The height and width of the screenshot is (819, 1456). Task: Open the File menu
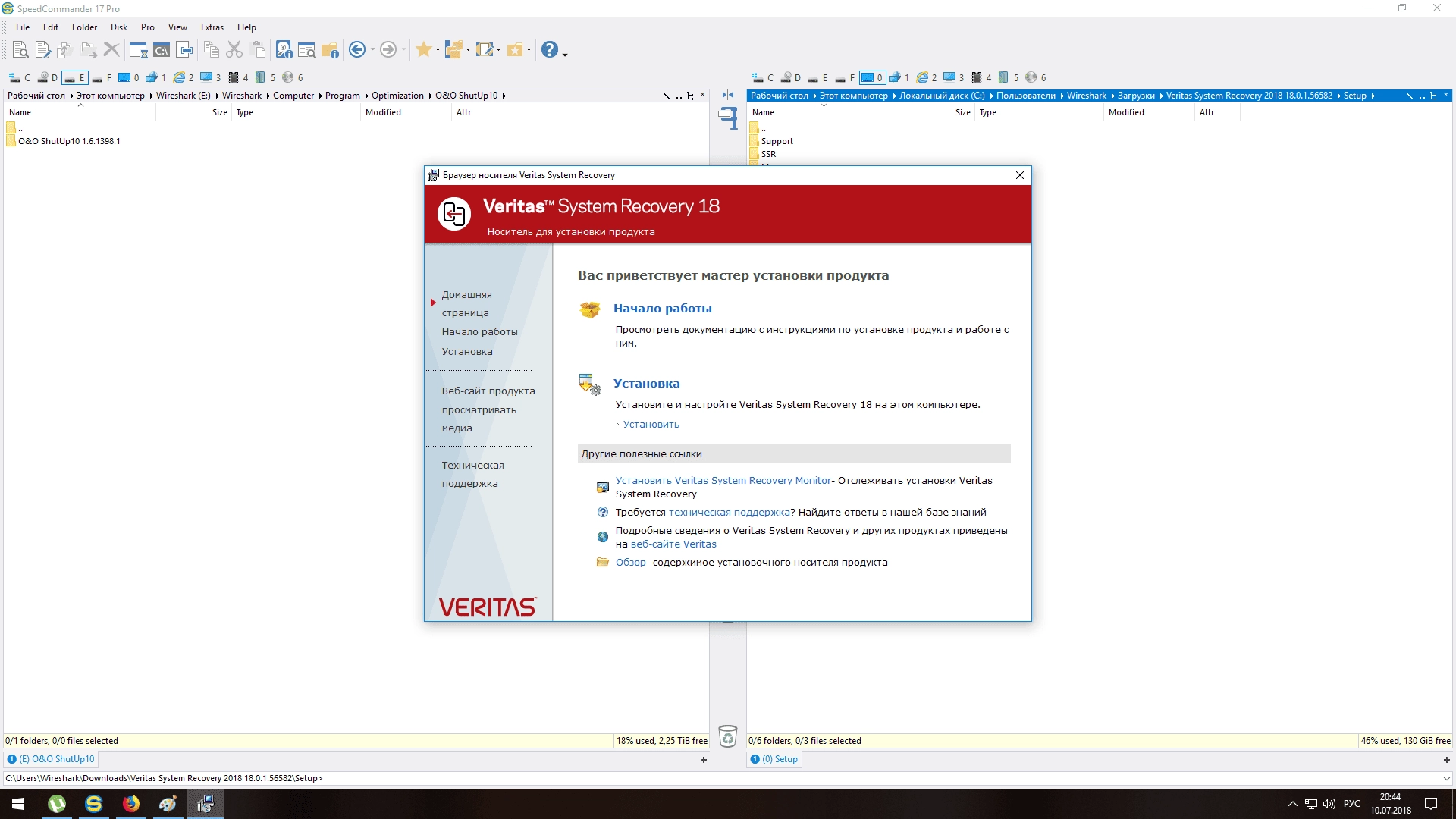tap(23, 27)
